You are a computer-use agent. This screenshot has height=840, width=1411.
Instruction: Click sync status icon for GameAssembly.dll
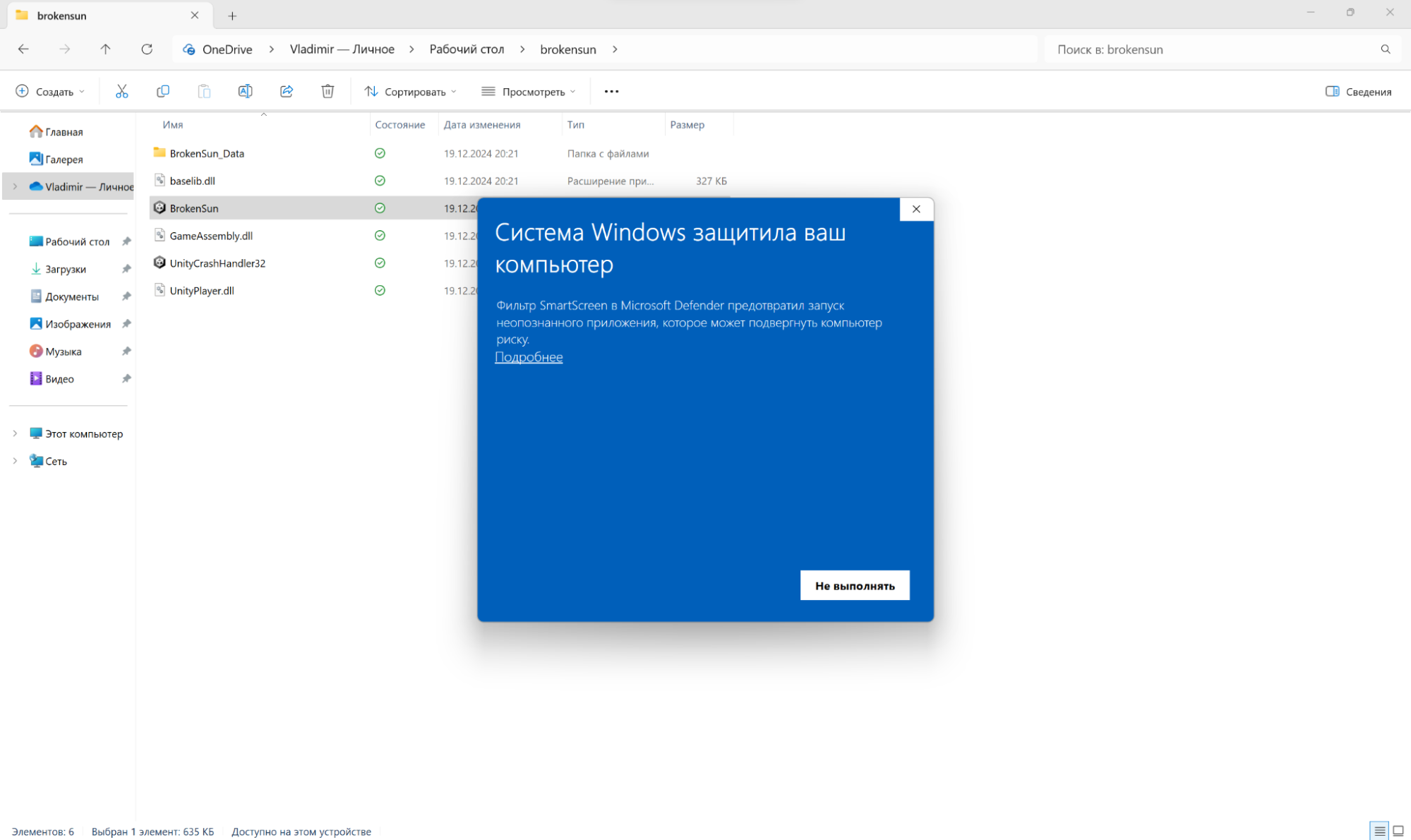coord(380,235)
